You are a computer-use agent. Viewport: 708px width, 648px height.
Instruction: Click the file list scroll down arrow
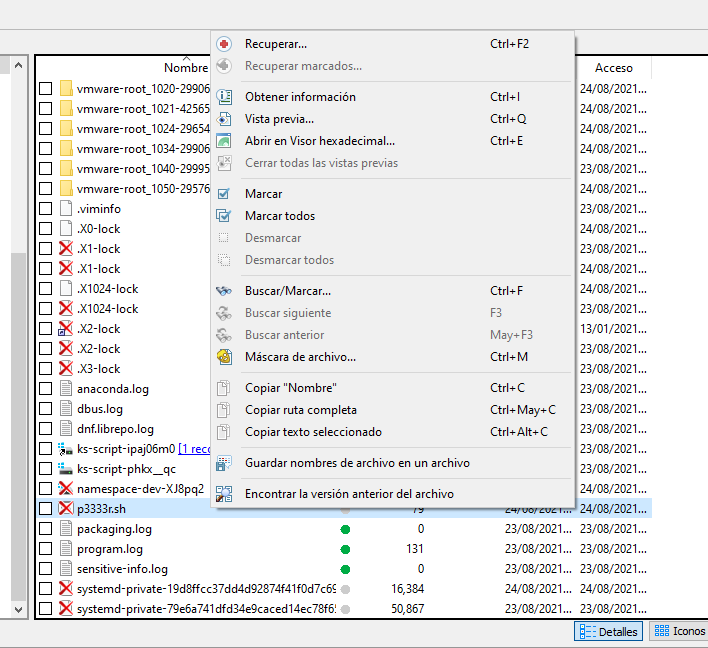[17, 608]
